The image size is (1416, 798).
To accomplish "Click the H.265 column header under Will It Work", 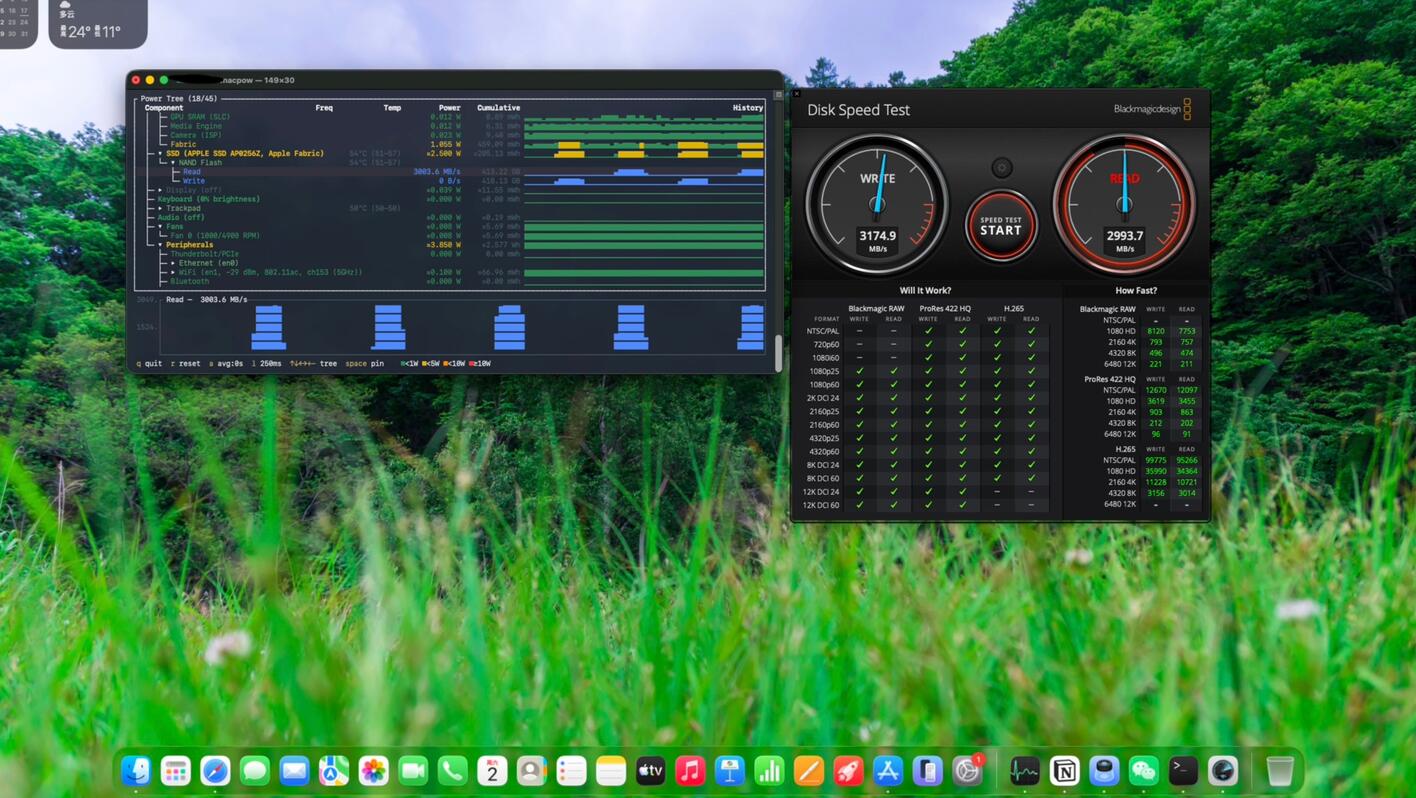I will [1014, 309].
